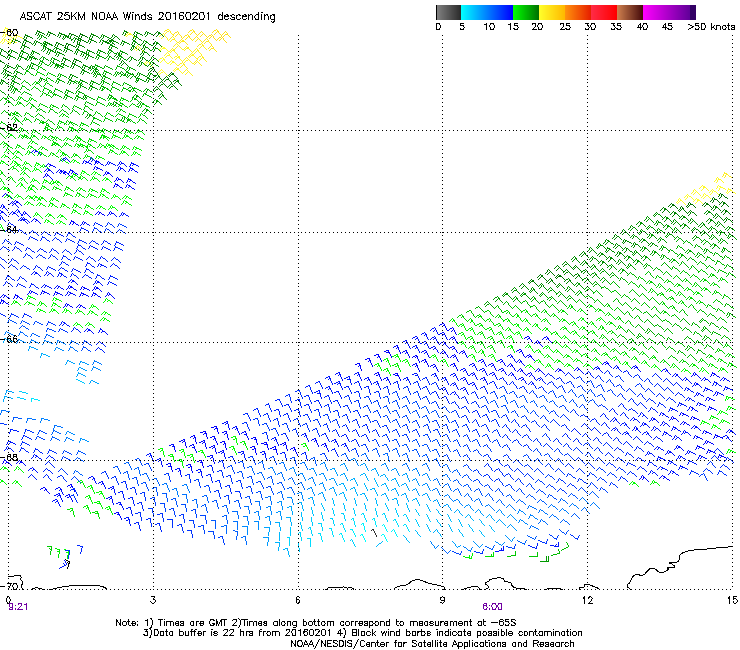Click the NOAA/NESDIS credit line
The width and height of the screenshot is (740, 650).
tap(432, 644)
